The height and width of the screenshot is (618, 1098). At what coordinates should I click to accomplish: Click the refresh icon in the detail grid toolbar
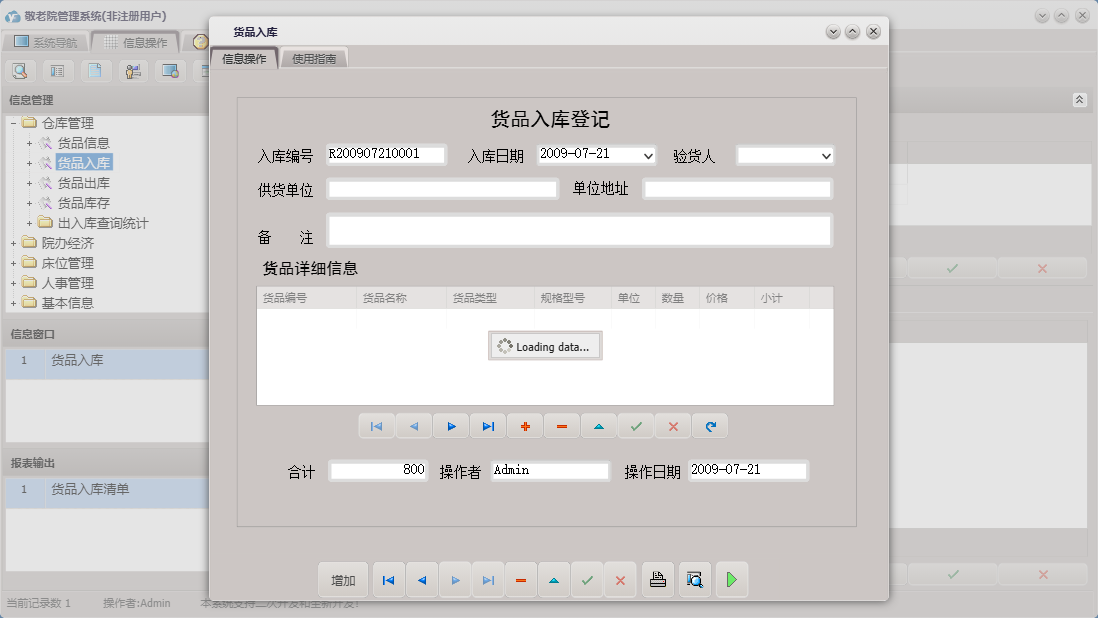710,425
